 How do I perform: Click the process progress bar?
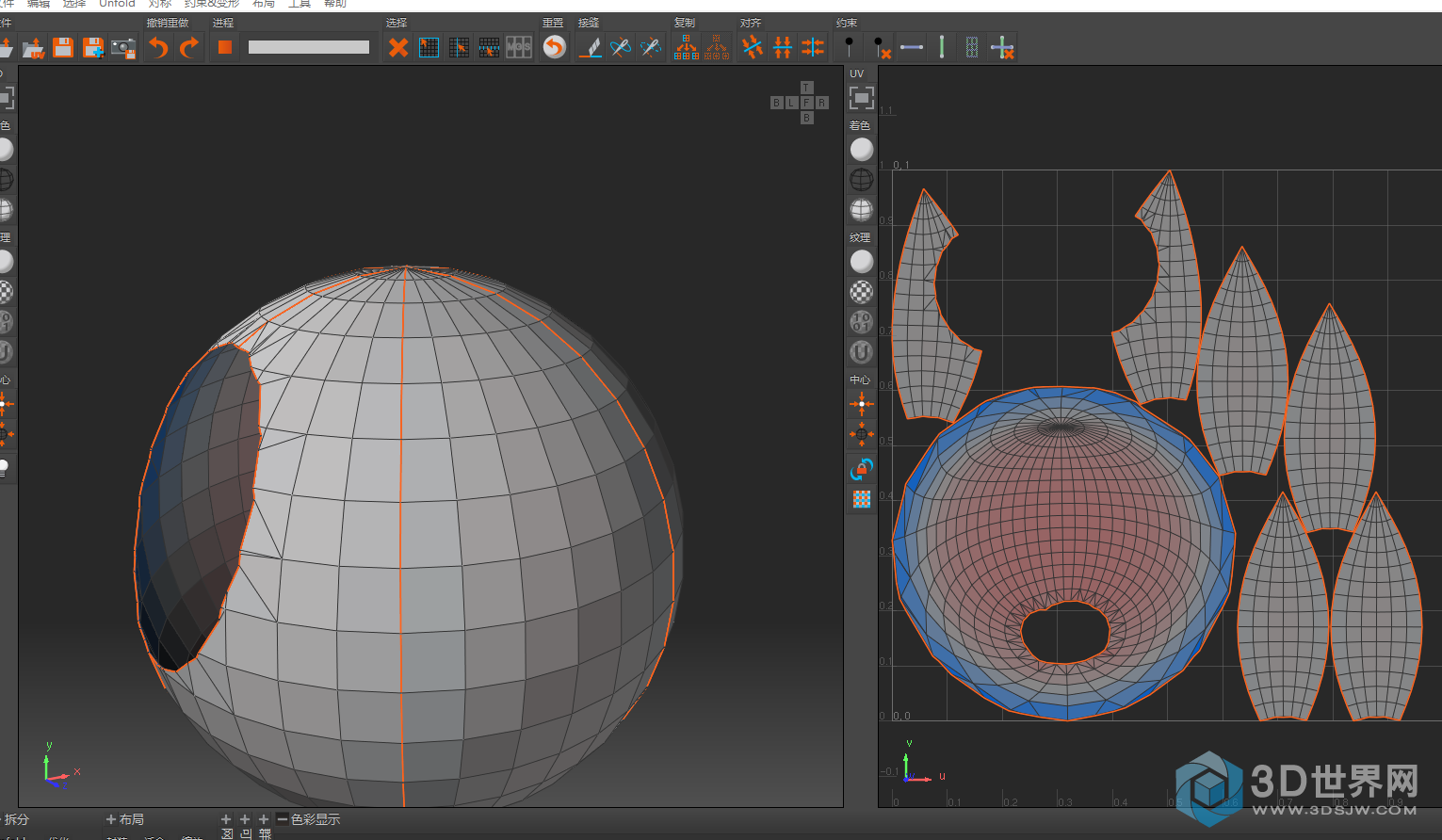tap(309, 47)
